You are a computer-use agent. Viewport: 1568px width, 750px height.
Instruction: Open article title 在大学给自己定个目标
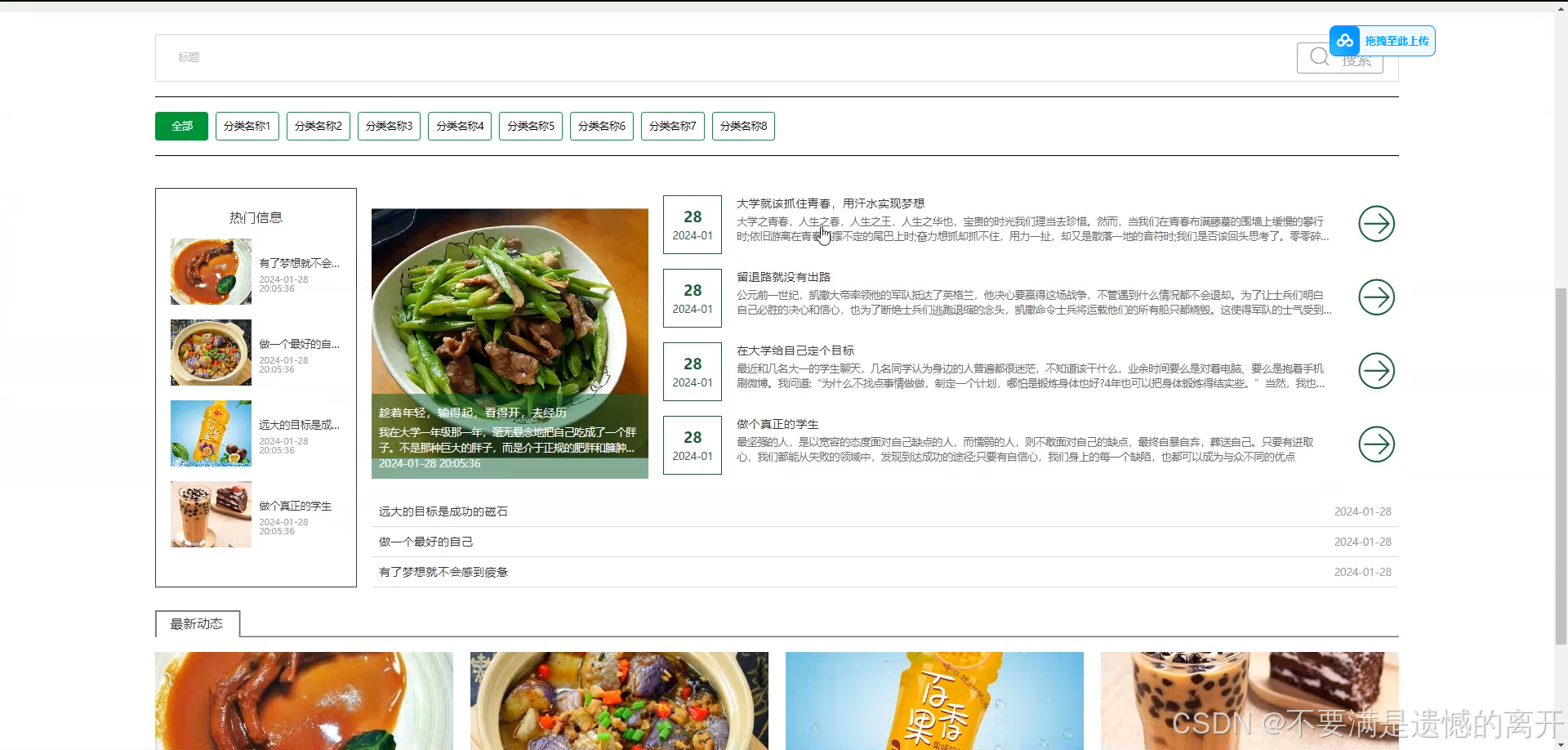click(795, 350)
